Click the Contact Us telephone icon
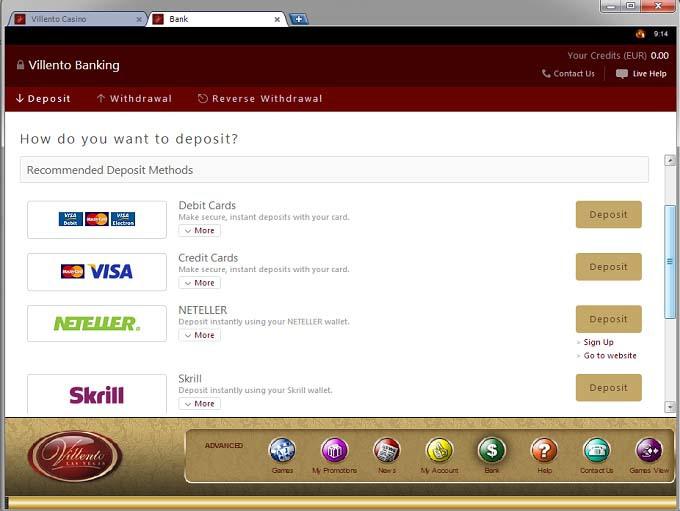The image size is (680, 511). [597, 451]
